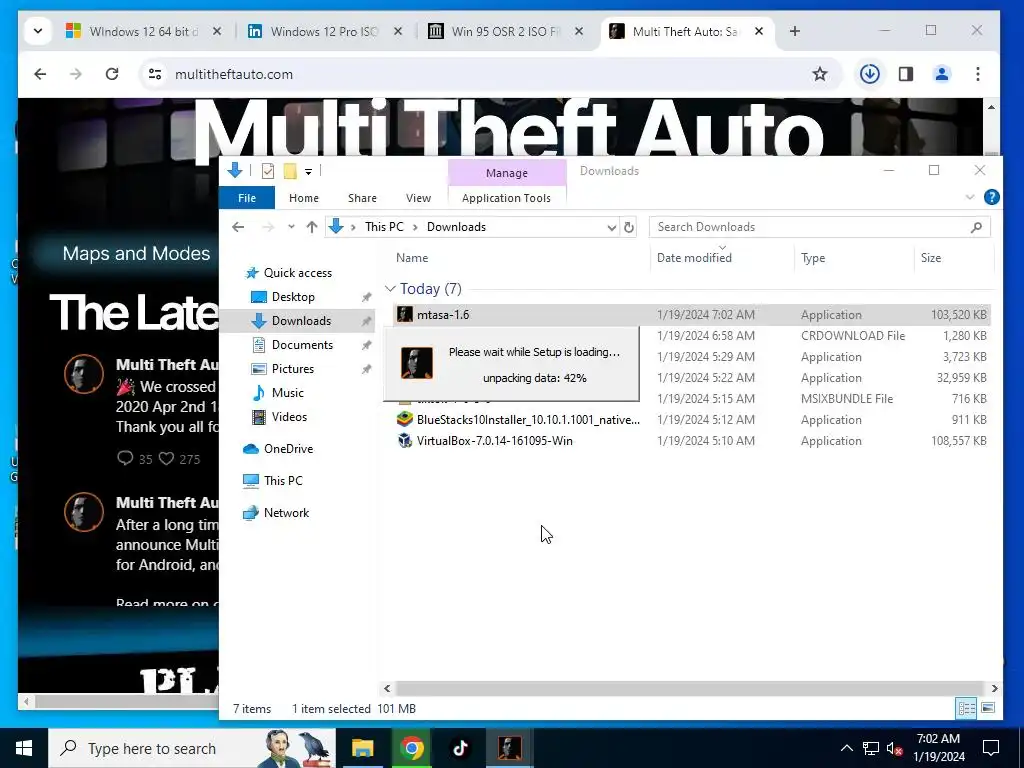Open recent locations dropdown in Explorer
1024x768 pixels.
pyautogui.click(x=291, y=227)
